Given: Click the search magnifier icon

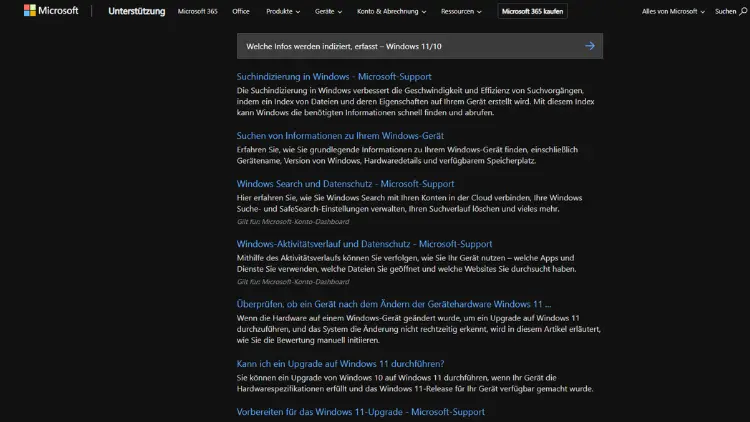Looking at the screenshot, I should (x=743, y=11).
